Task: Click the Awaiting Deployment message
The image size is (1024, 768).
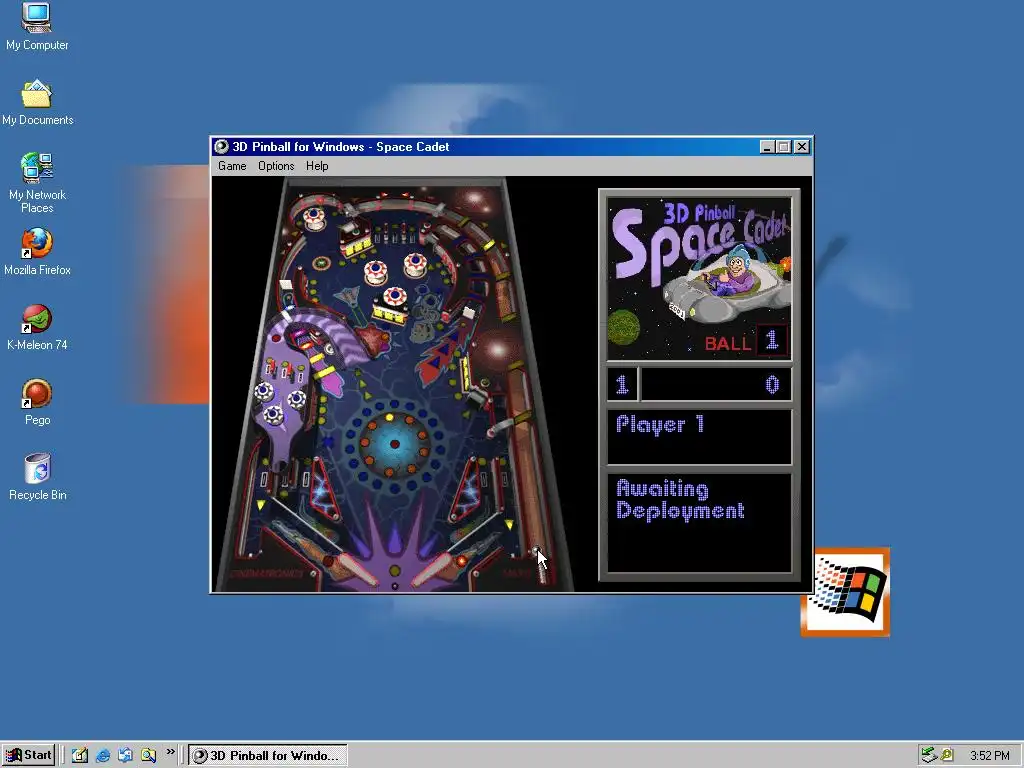Action: (680, 500)
